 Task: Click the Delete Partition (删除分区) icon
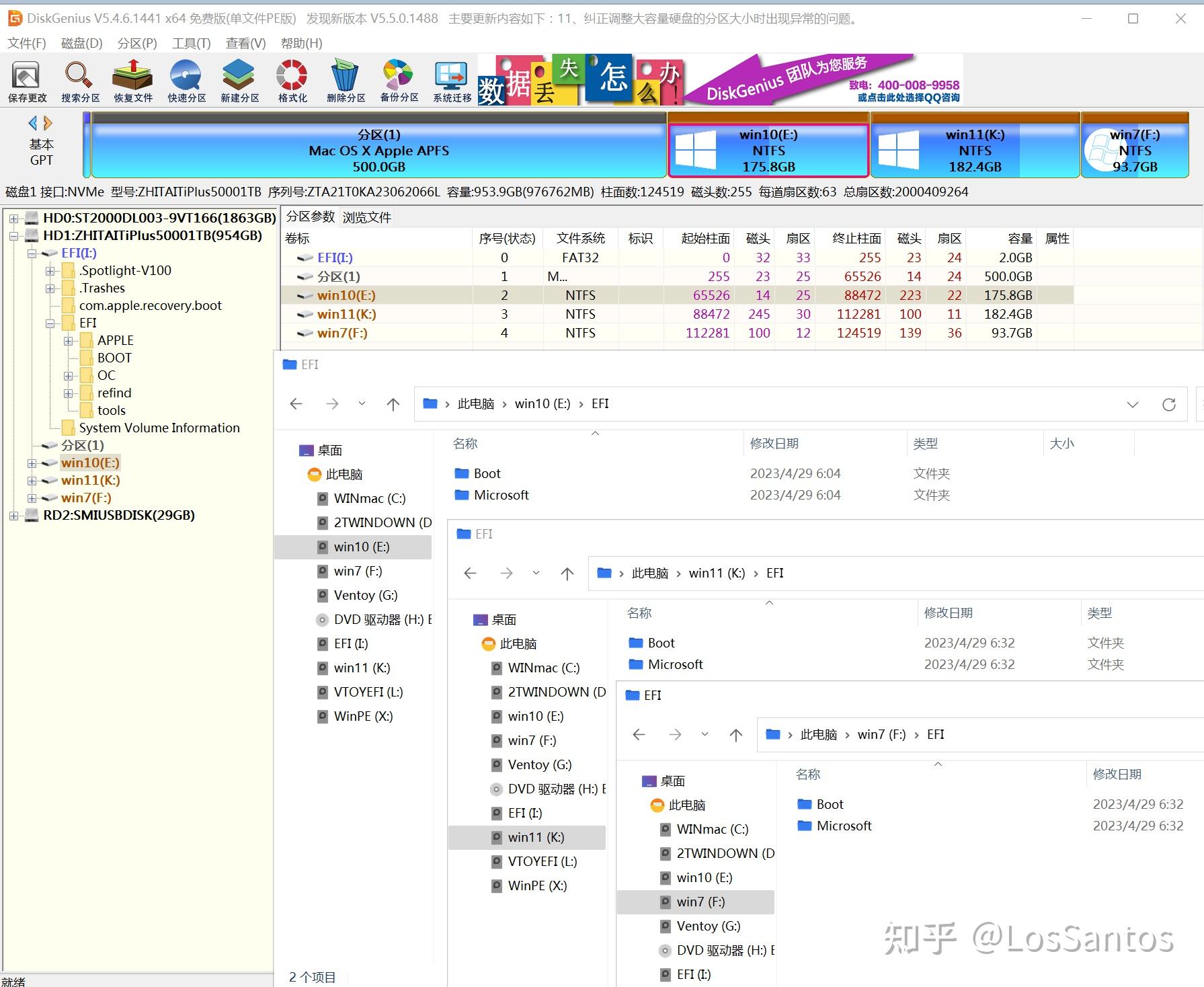tap(346, 81)
